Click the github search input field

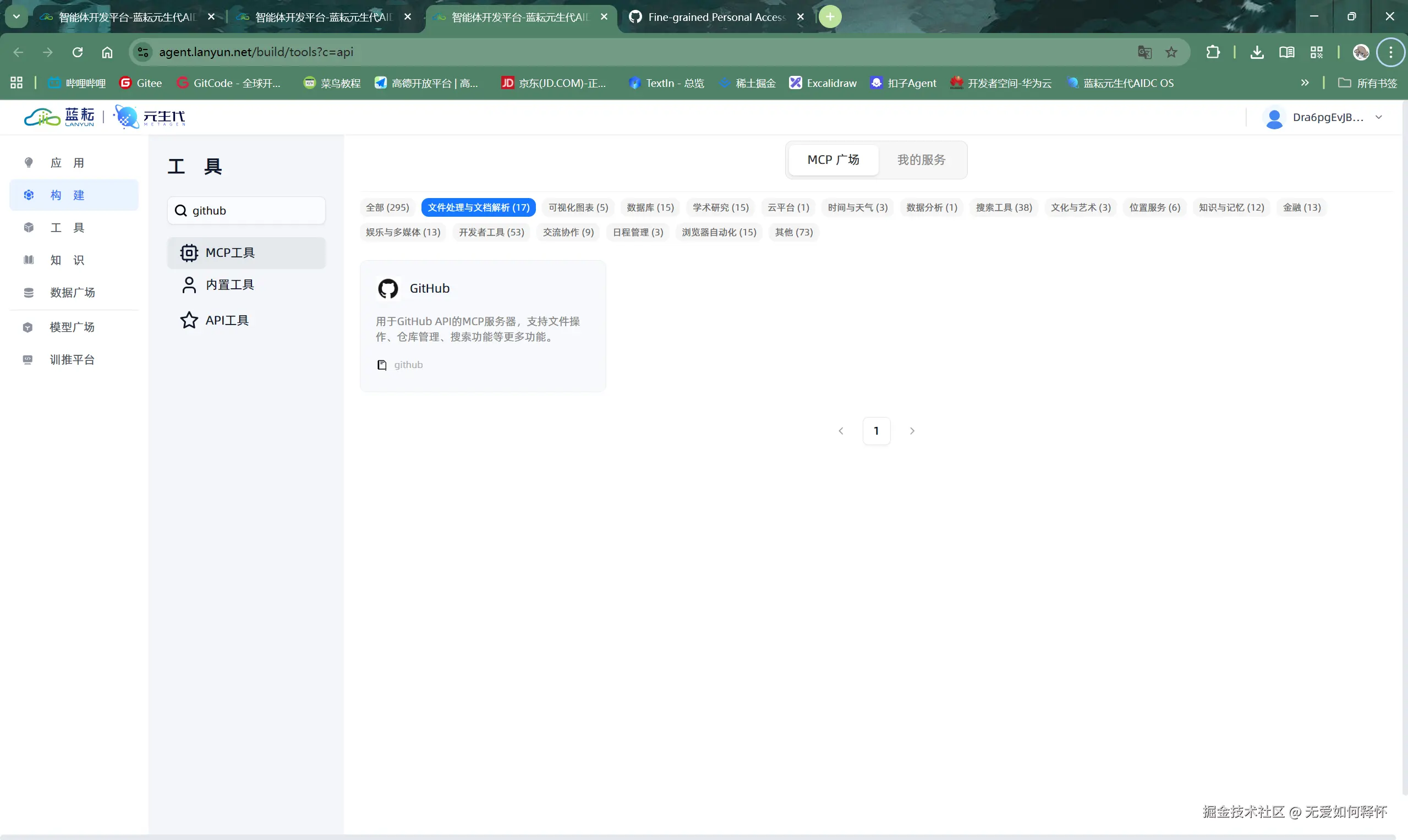255,211
